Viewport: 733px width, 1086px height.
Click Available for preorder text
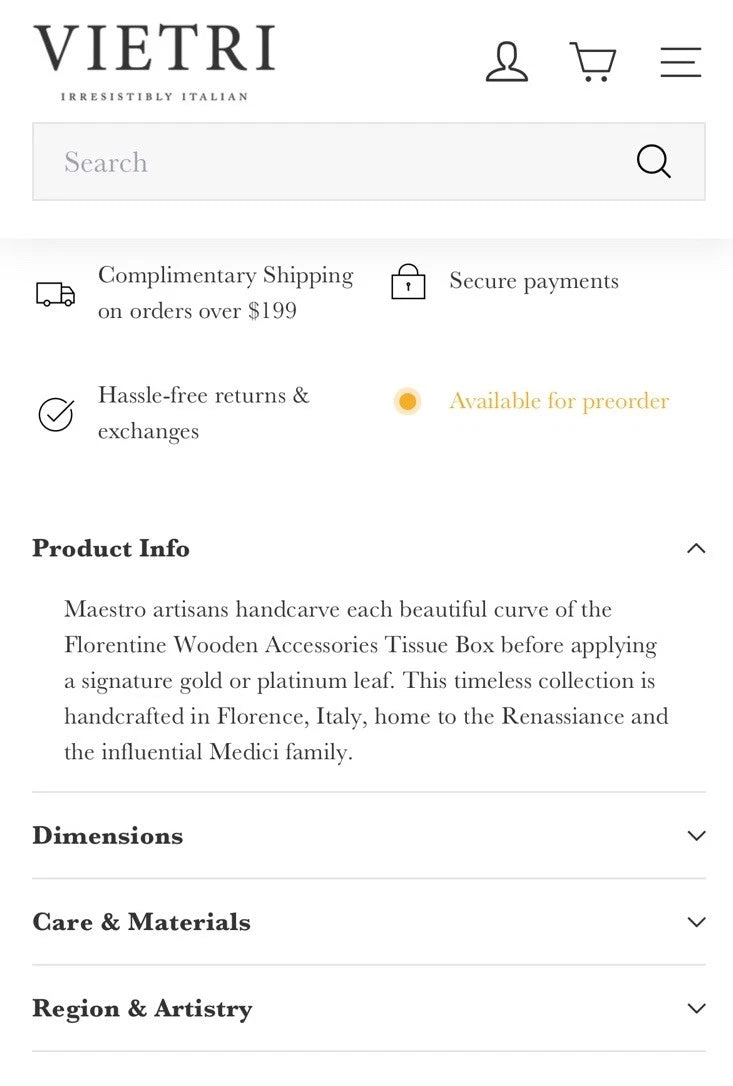click(559, 402)
